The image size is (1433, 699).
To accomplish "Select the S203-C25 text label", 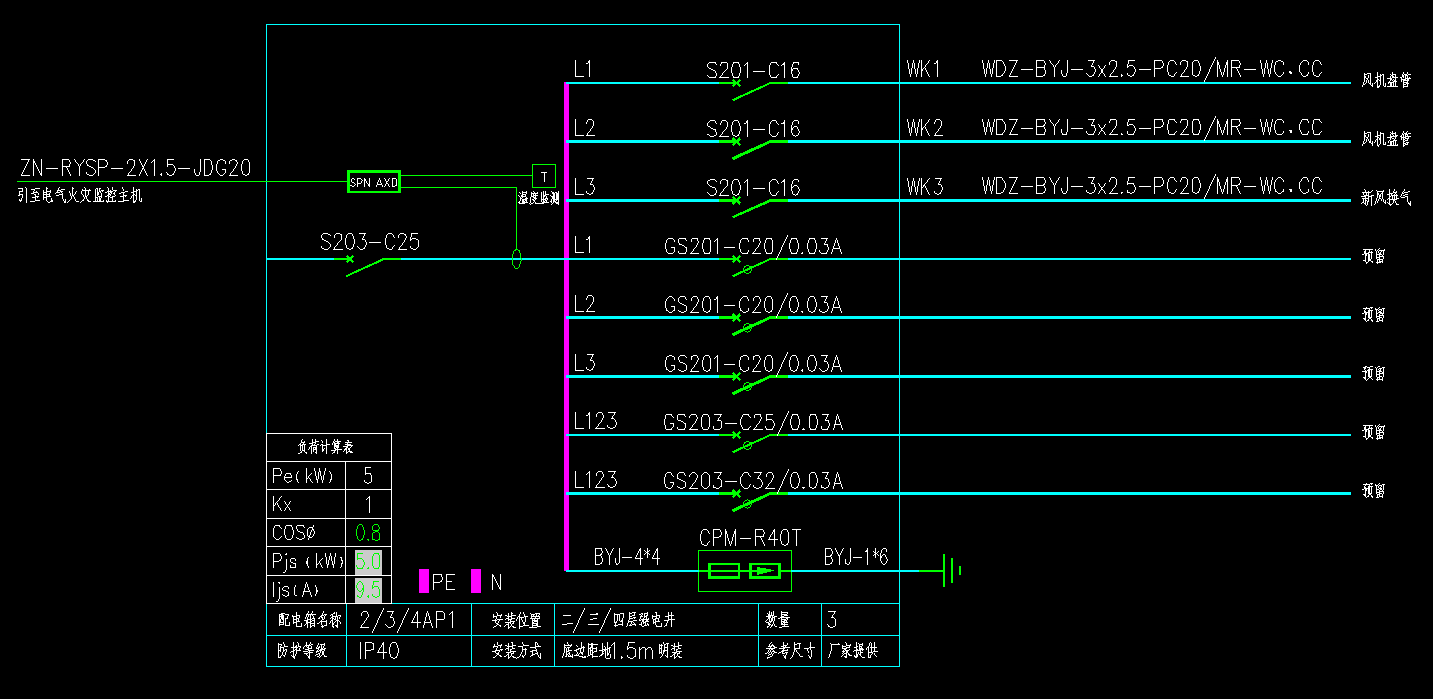I will (x=370, y=242).
